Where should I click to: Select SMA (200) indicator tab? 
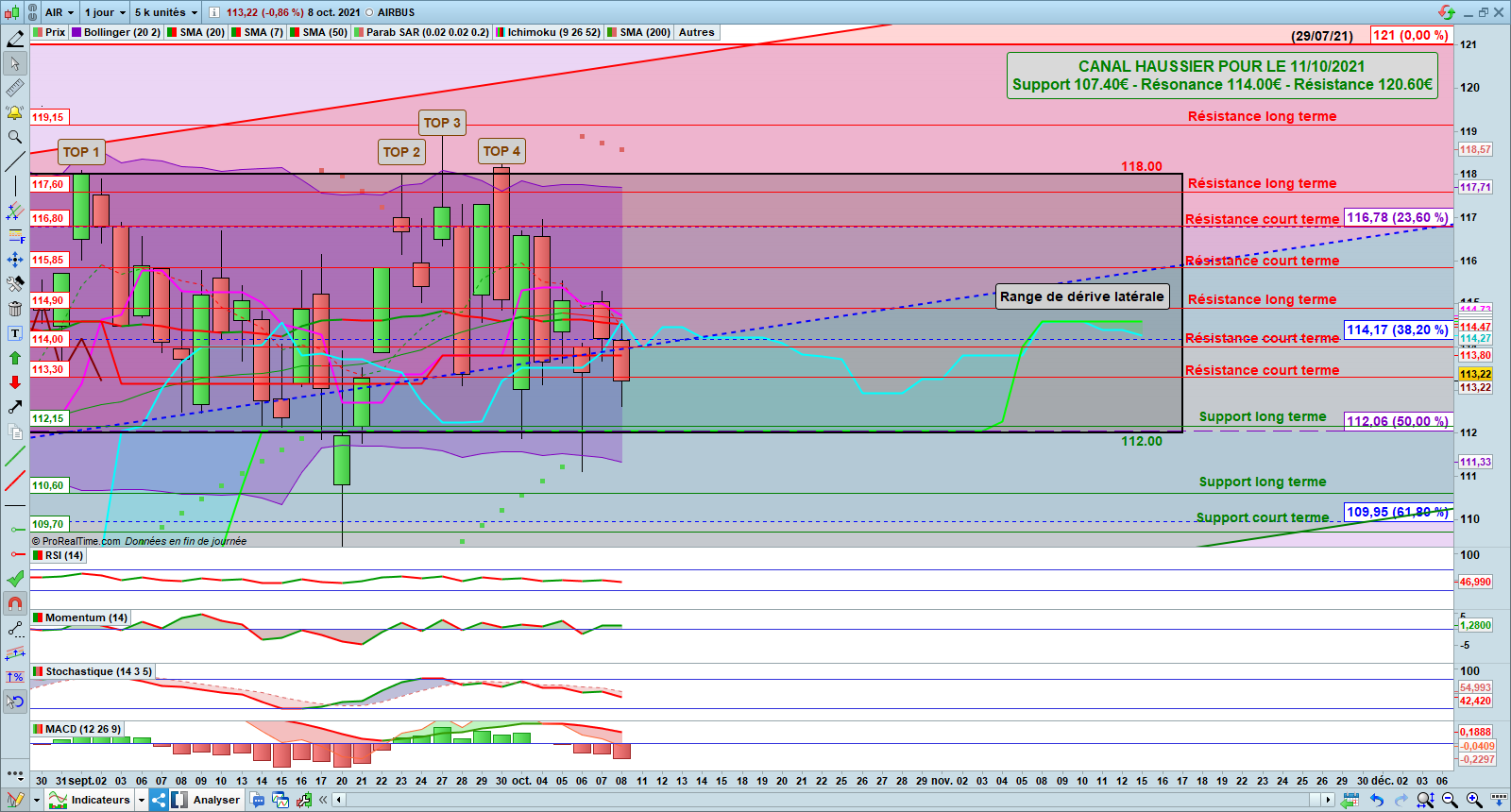point(639,32)
